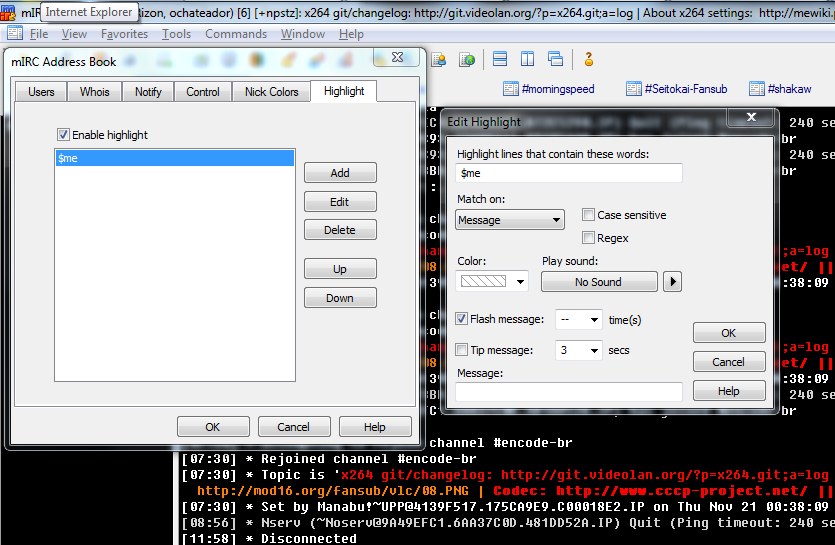835x545 pixels.
Task: Switch to the Whois tab
Action: (x=94, y=92)
